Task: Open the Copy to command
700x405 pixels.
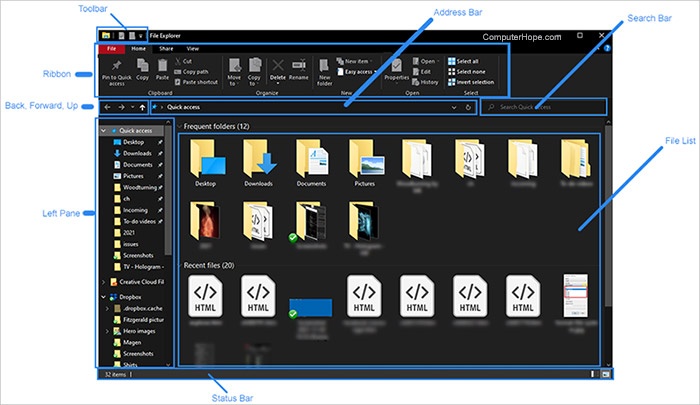Action: point(254,72)
